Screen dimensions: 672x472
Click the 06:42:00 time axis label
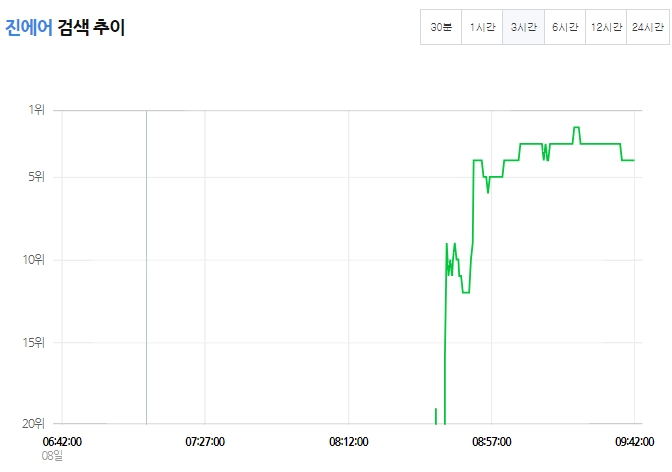(62, 442)
